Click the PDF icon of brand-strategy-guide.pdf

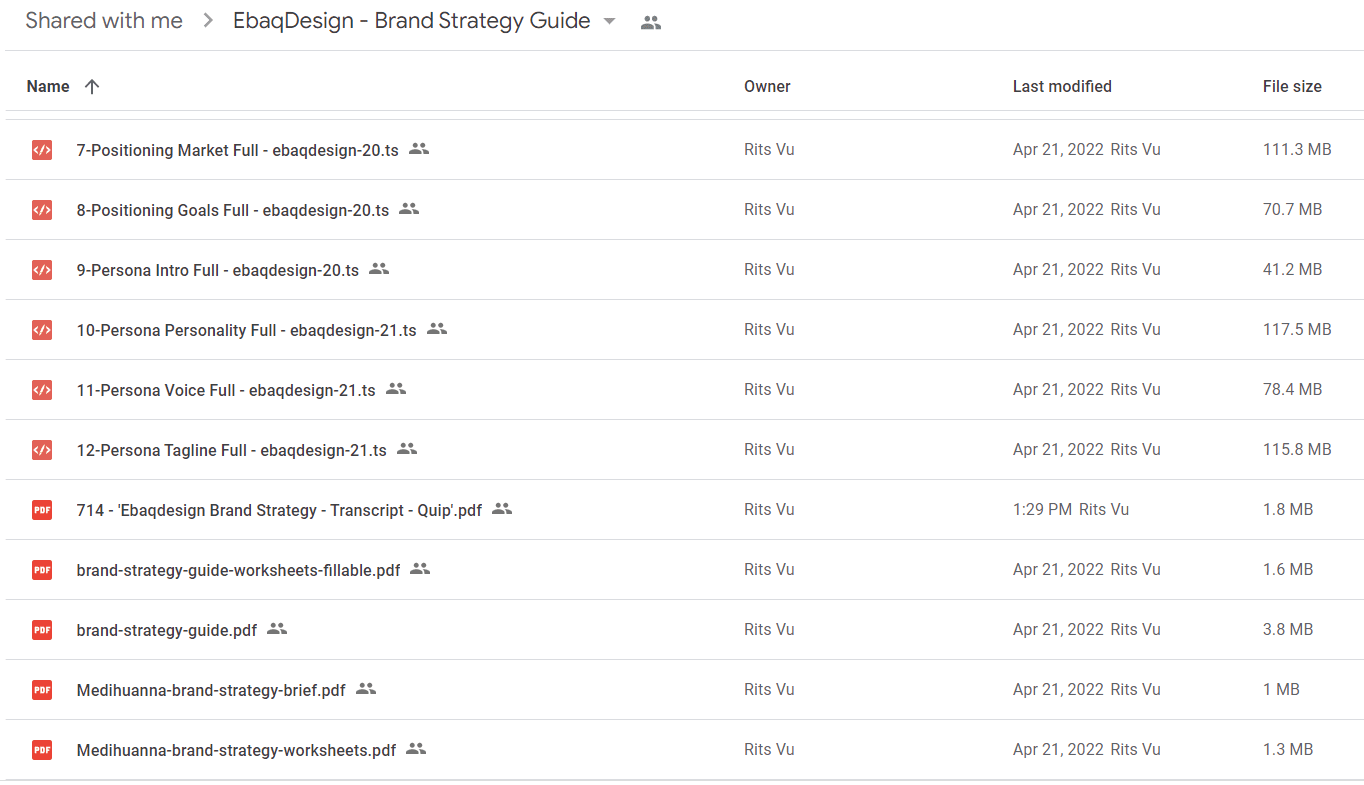point(41,630)
